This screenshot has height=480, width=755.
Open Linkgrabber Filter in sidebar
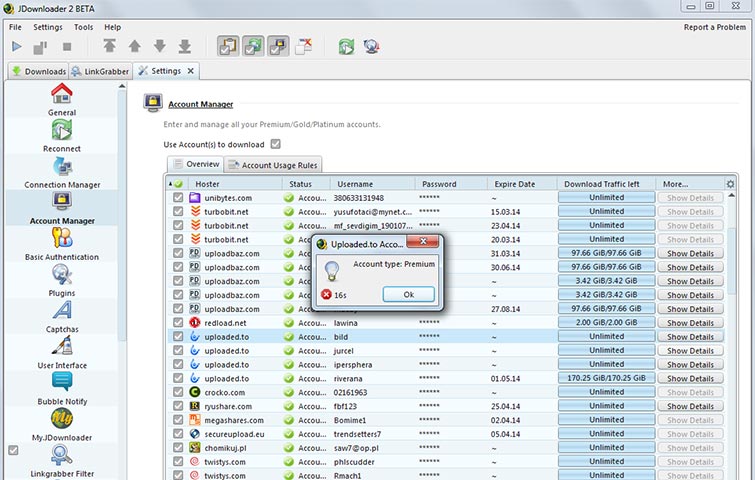click(62, 461)
